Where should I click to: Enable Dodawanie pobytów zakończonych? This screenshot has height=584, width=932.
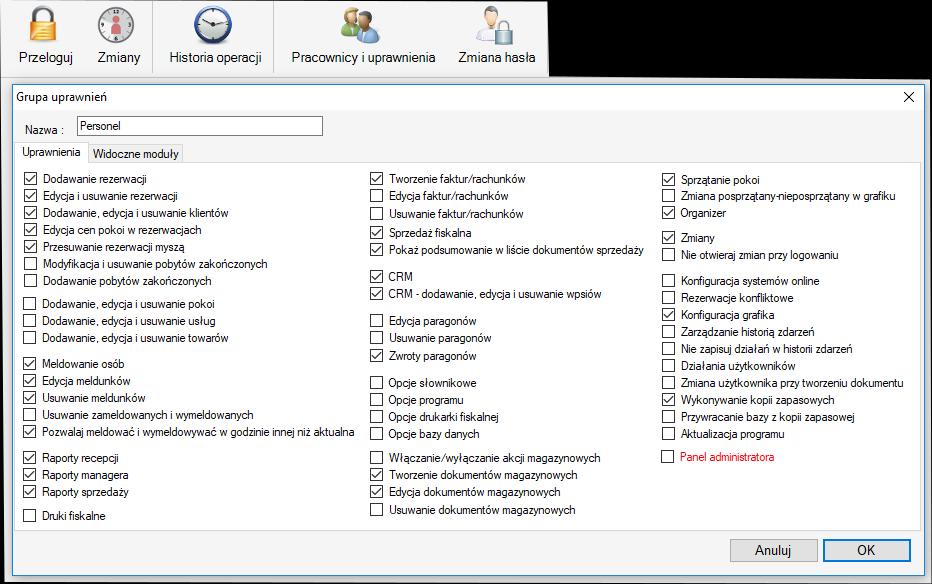[x=30, y=280]
